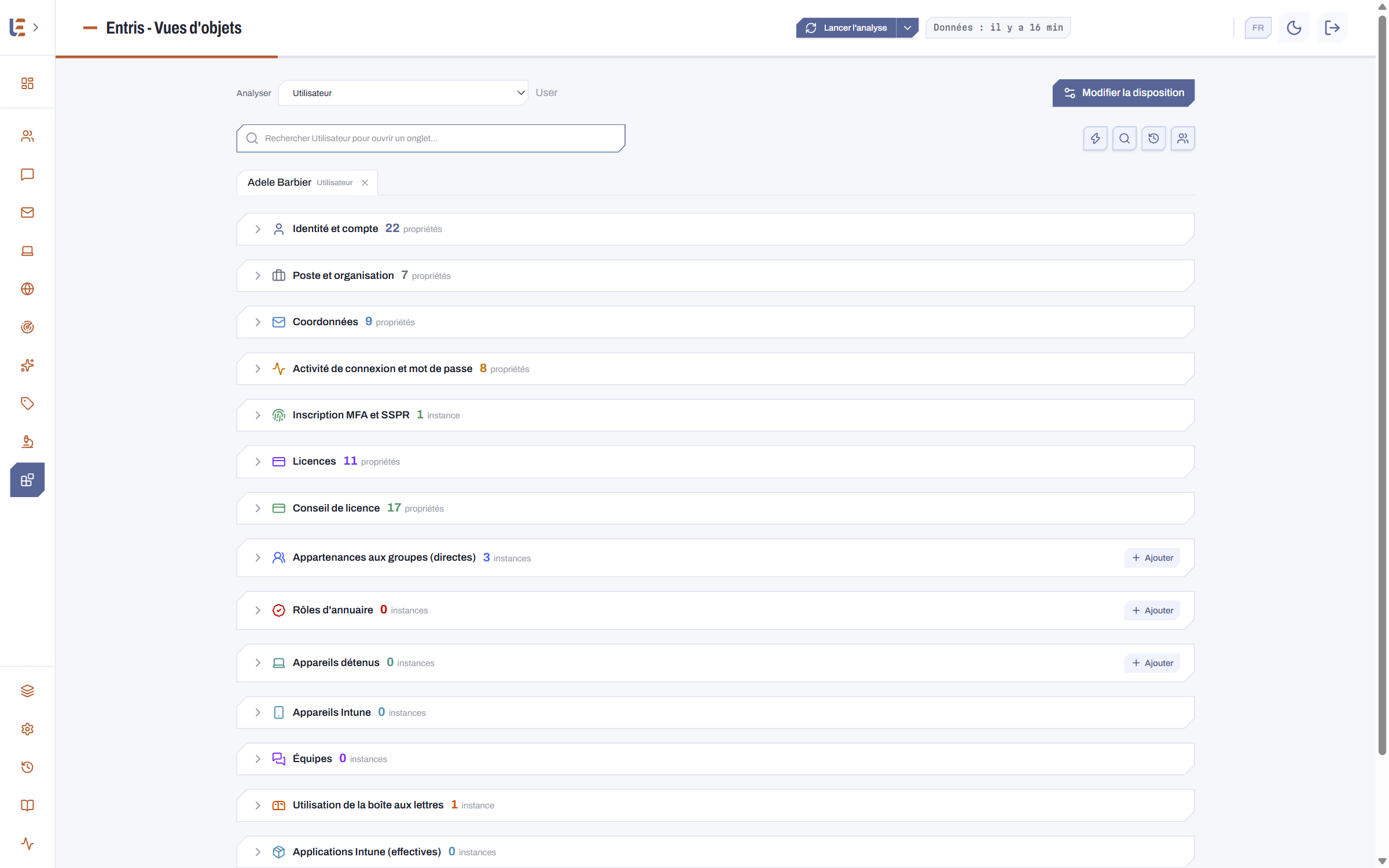
Task: Open the history clock icon near search
Action: coord(1153,138)
